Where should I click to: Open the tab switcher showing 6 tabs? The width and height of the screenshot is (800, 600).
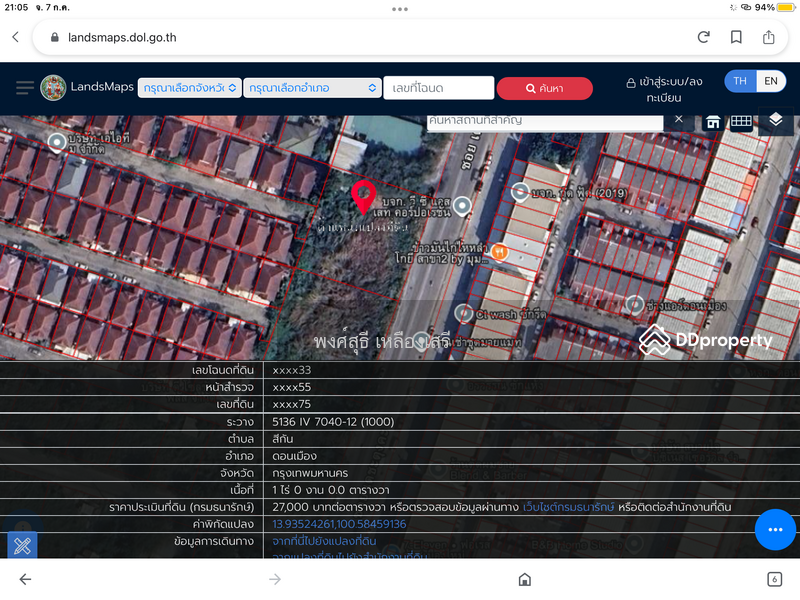774,579
